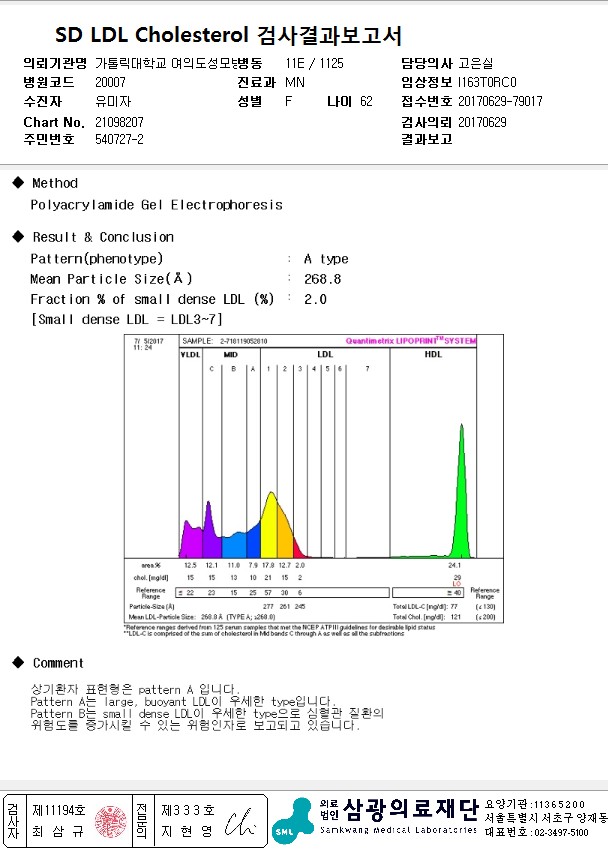Click the Total LDL-C [mg/dl]: 77 entry

[x=425, y=606]
